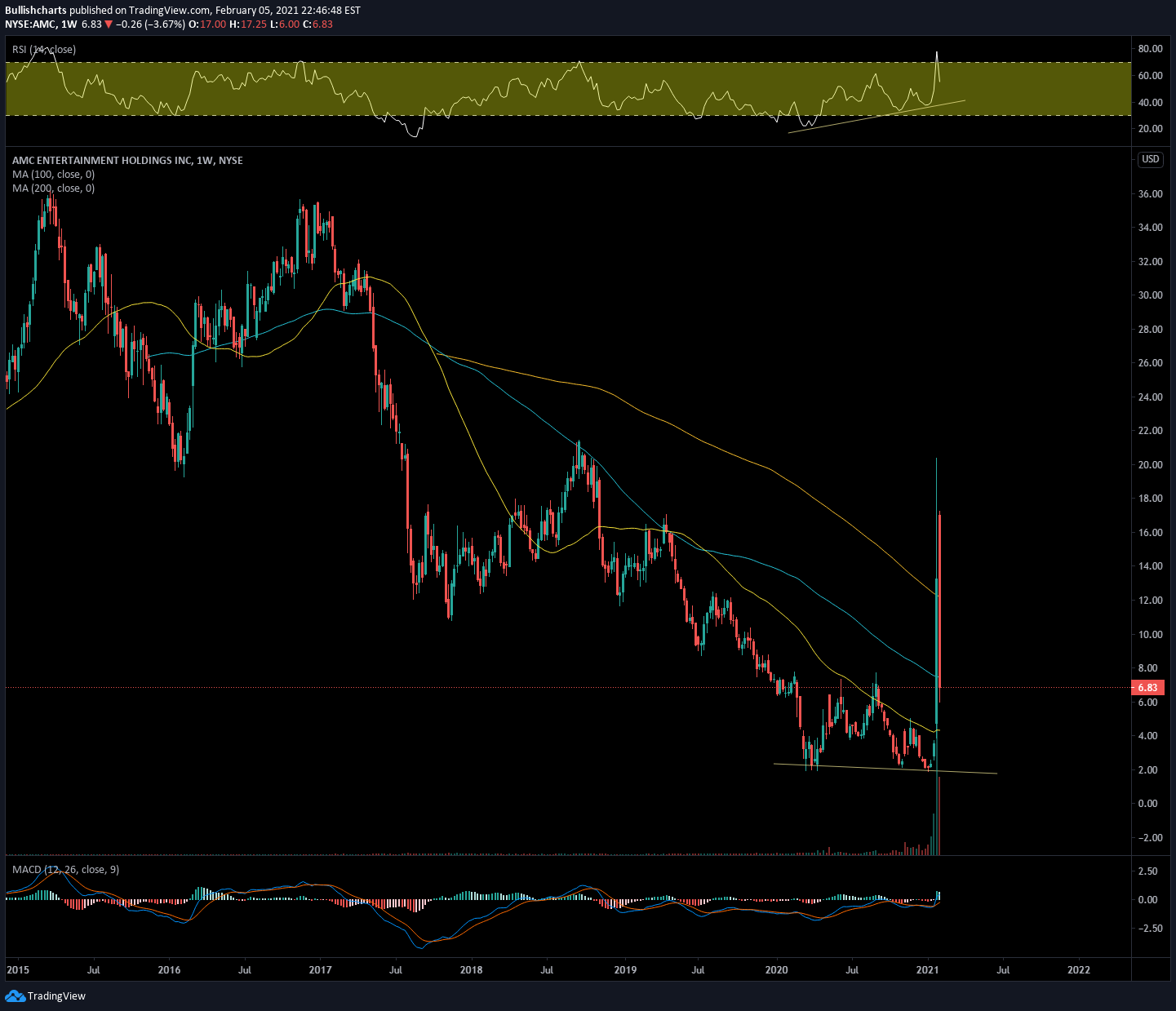Screen dimensions: 1176x1011
Task: Click the O:17.00 open value
Action: [207, 24]
